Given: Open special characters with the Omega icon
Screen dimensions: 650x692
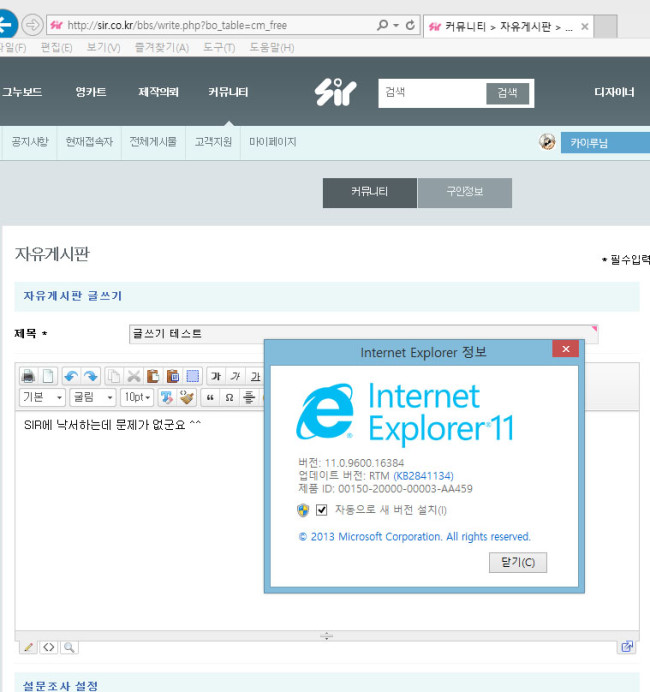Looking at the screenshot, I should 229,398.
